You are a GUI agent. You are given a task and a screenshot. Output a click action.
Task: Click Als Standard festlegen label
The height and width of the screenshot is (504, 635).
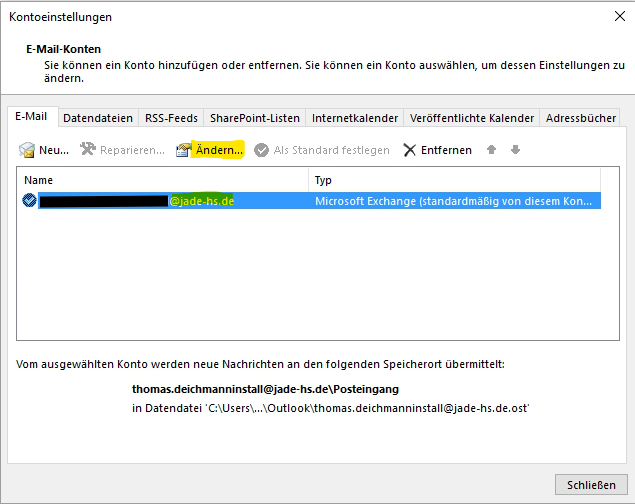pos(331,150)
